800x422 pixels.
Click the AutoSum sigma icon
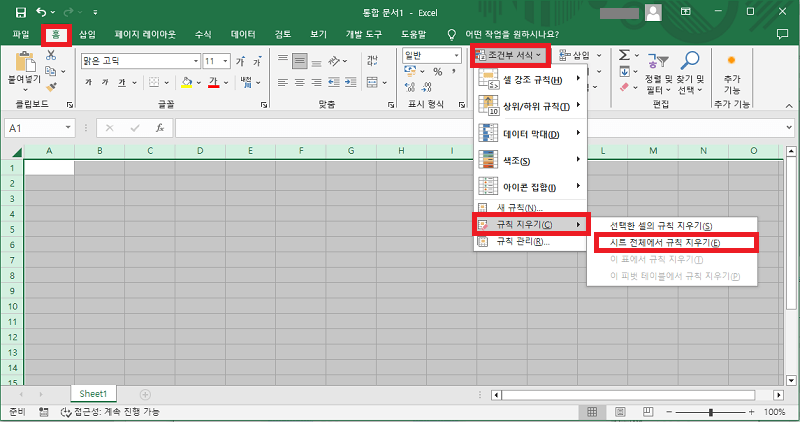point(624,55)
